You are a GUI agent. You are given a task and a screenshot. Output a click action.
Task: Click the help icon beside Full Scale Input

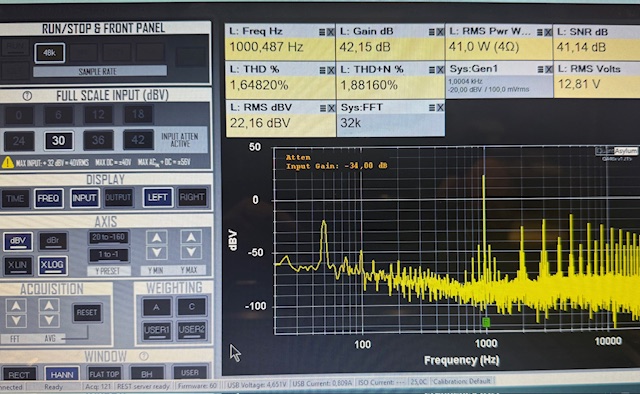(x=27, y=96)
